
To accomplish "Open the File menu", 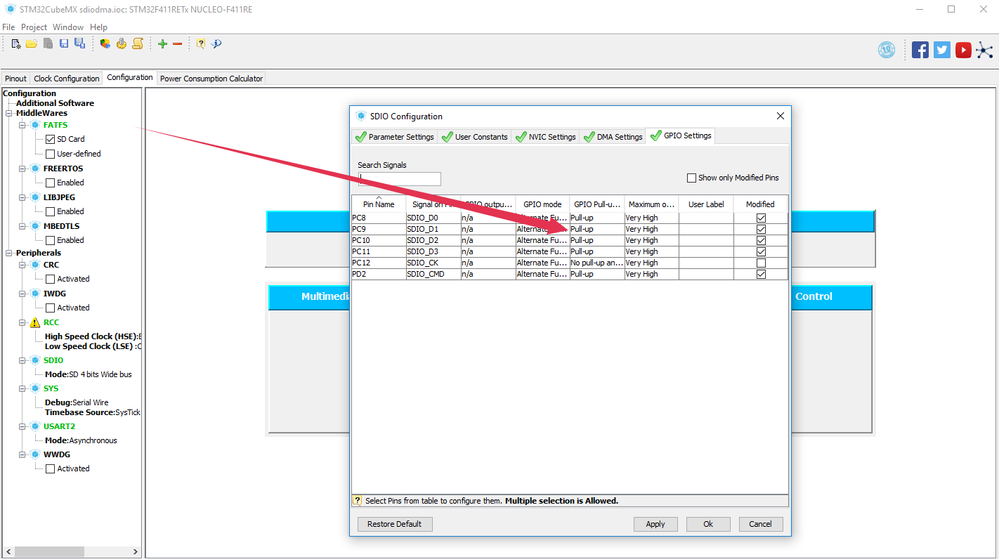I will pyautogui.click(x=8, y=27).
